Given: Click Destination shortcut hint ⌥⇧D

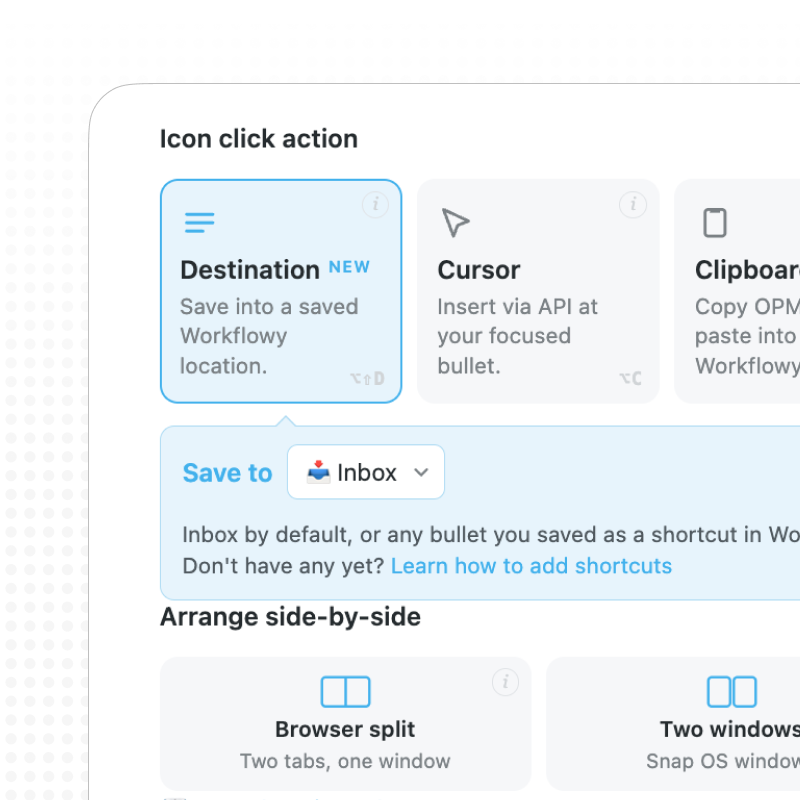Looking at the screenshot, I should 367,379.
